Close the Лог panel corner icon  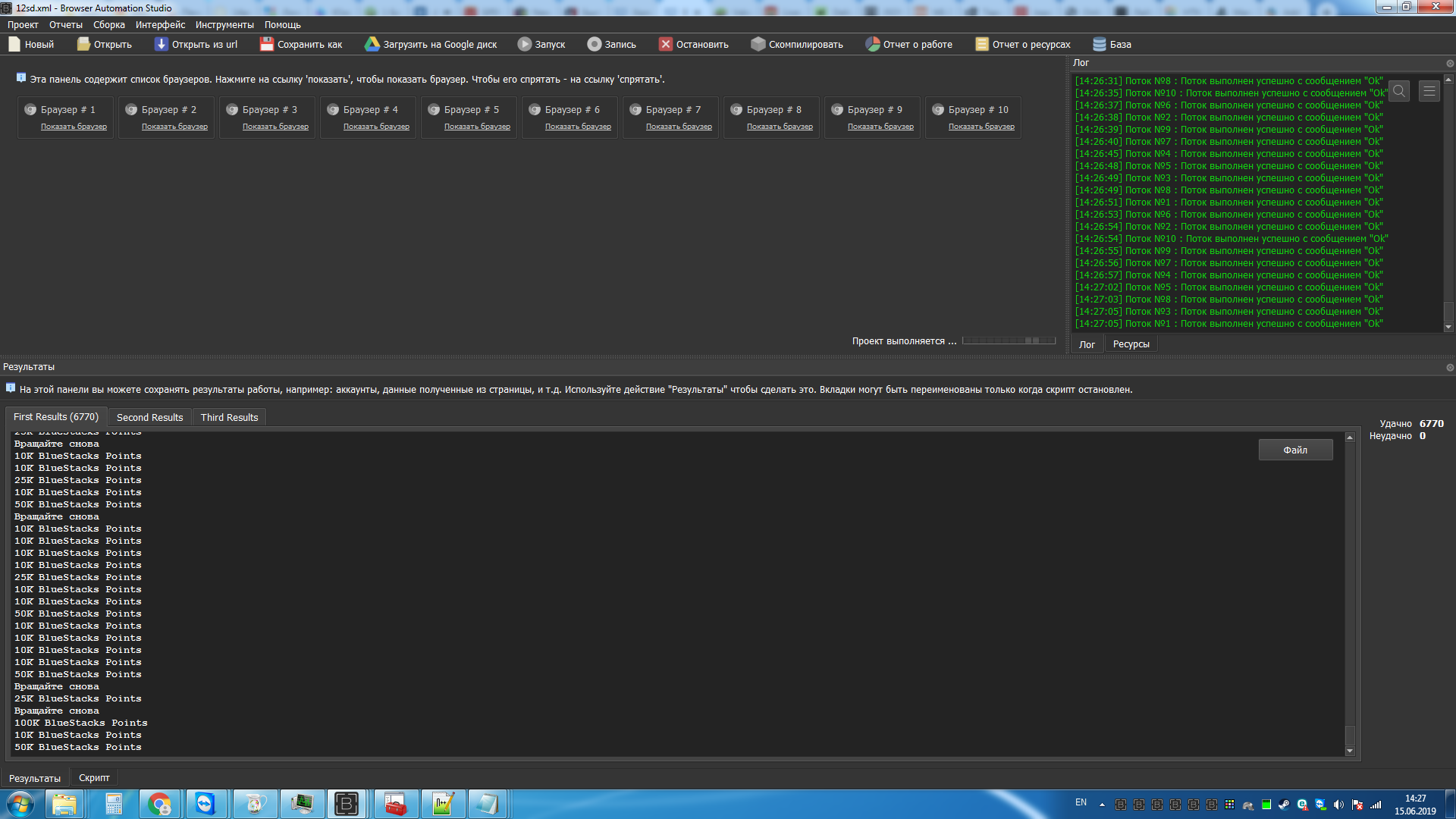(1449, 63)
